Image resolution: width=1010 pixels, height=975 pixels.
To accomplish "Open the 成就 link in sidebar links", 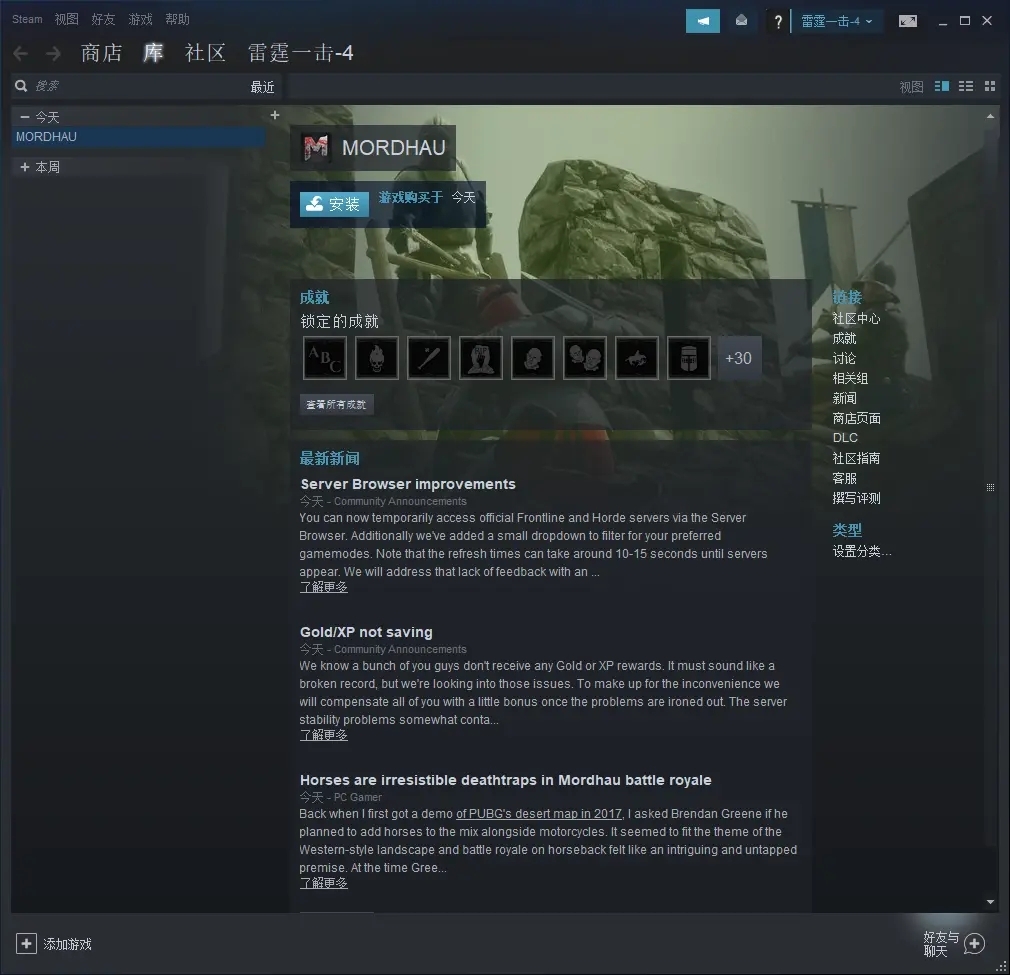I will point(844,339).
